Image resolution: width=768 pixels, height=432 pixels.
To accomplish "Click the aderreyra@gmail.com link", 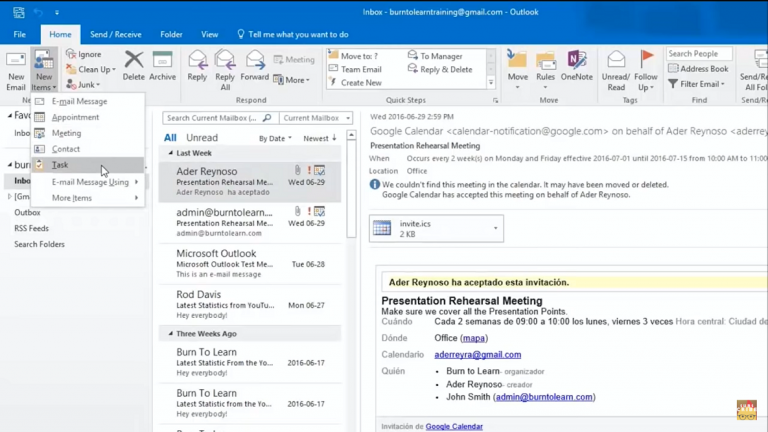I will (478, 355).
